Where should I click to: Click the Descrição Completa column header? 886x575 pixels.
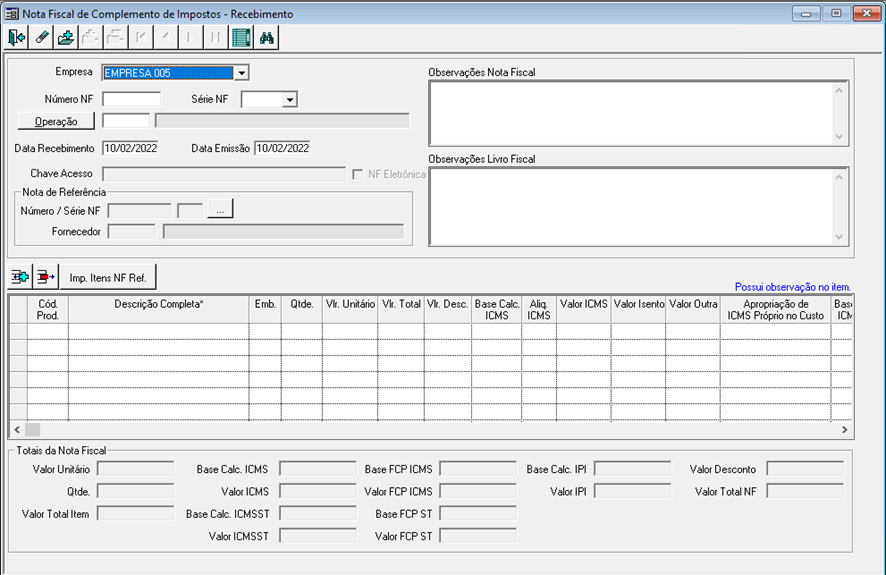coord(159,310)
